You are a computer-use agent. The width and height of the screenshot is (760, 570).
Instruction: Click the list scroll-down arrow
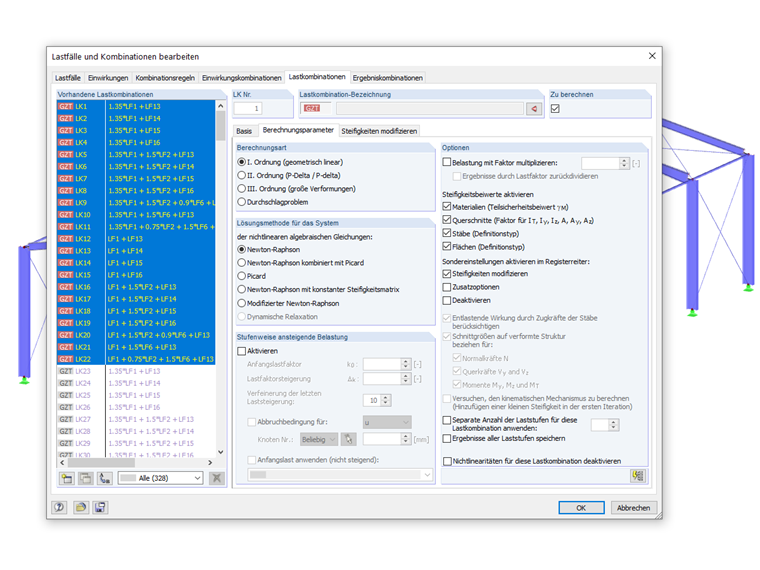pos(221,452)
